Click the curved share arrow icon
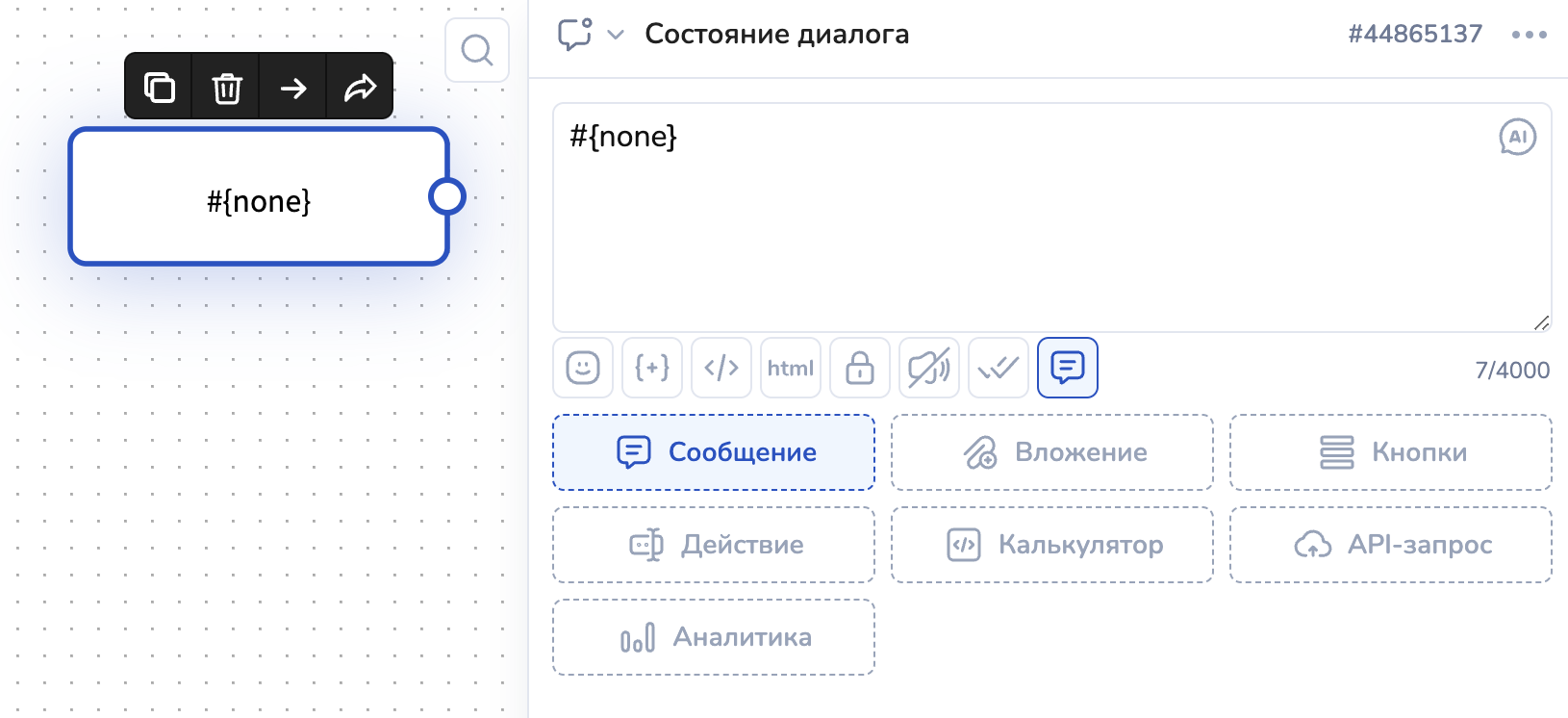This screenshot has width=1568, height=718. pyautogui.click(x=360, y=88)
